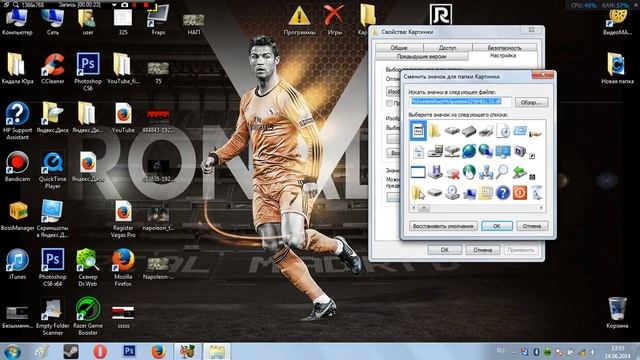Toggle the checkbox in the Свойства Настройка tab

pos(389,103)
